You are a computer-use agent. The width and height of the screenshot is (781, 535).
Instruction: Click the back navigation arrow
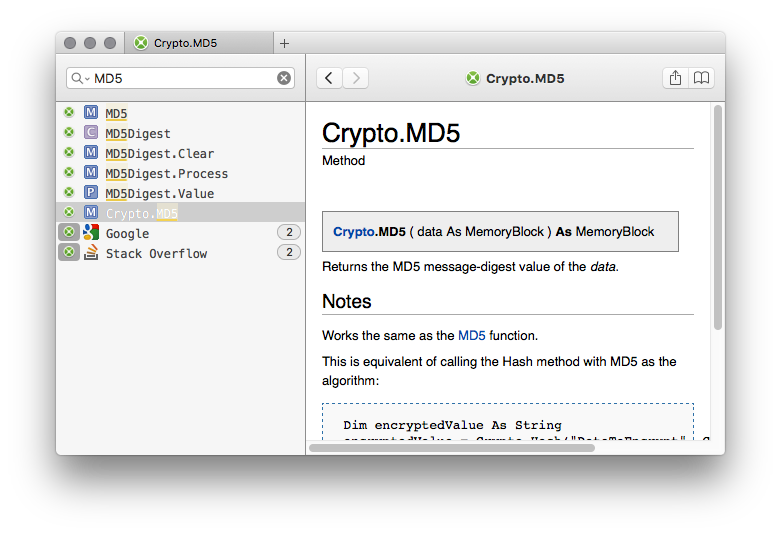pos(329,78)
